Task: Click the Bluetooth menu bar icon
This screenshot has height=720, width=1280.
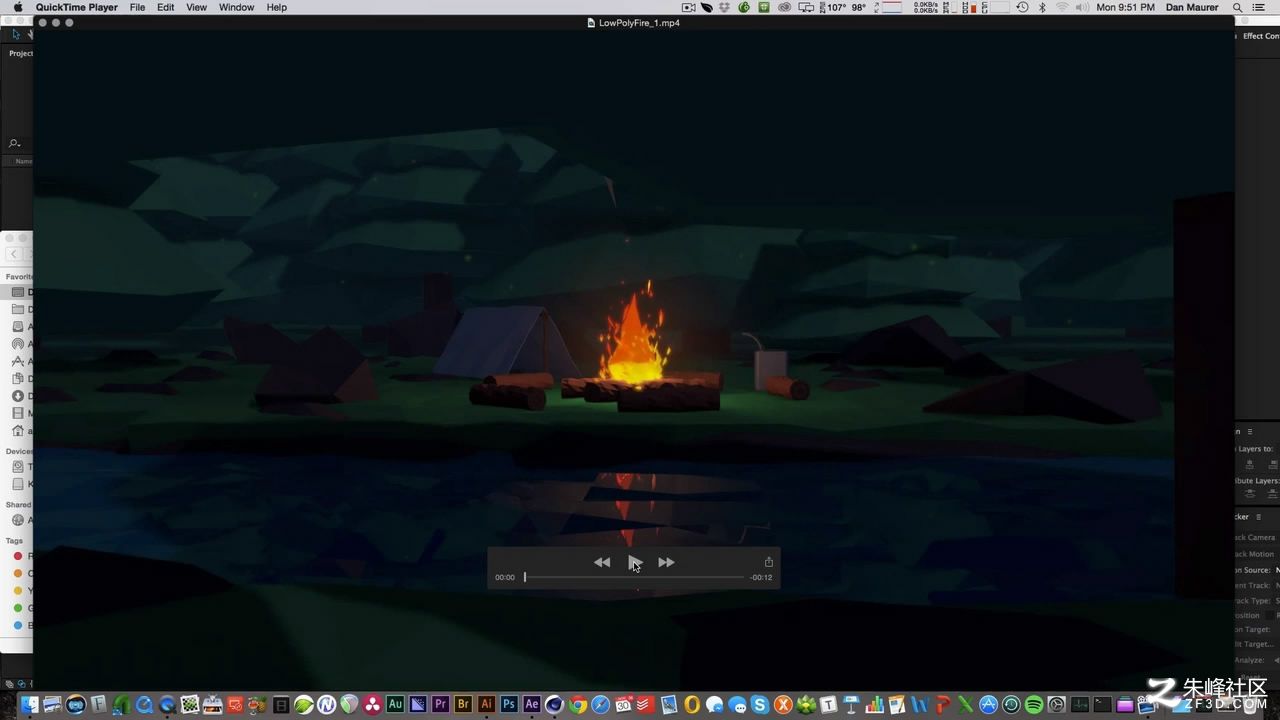Action: click(x=1042, y=7)
